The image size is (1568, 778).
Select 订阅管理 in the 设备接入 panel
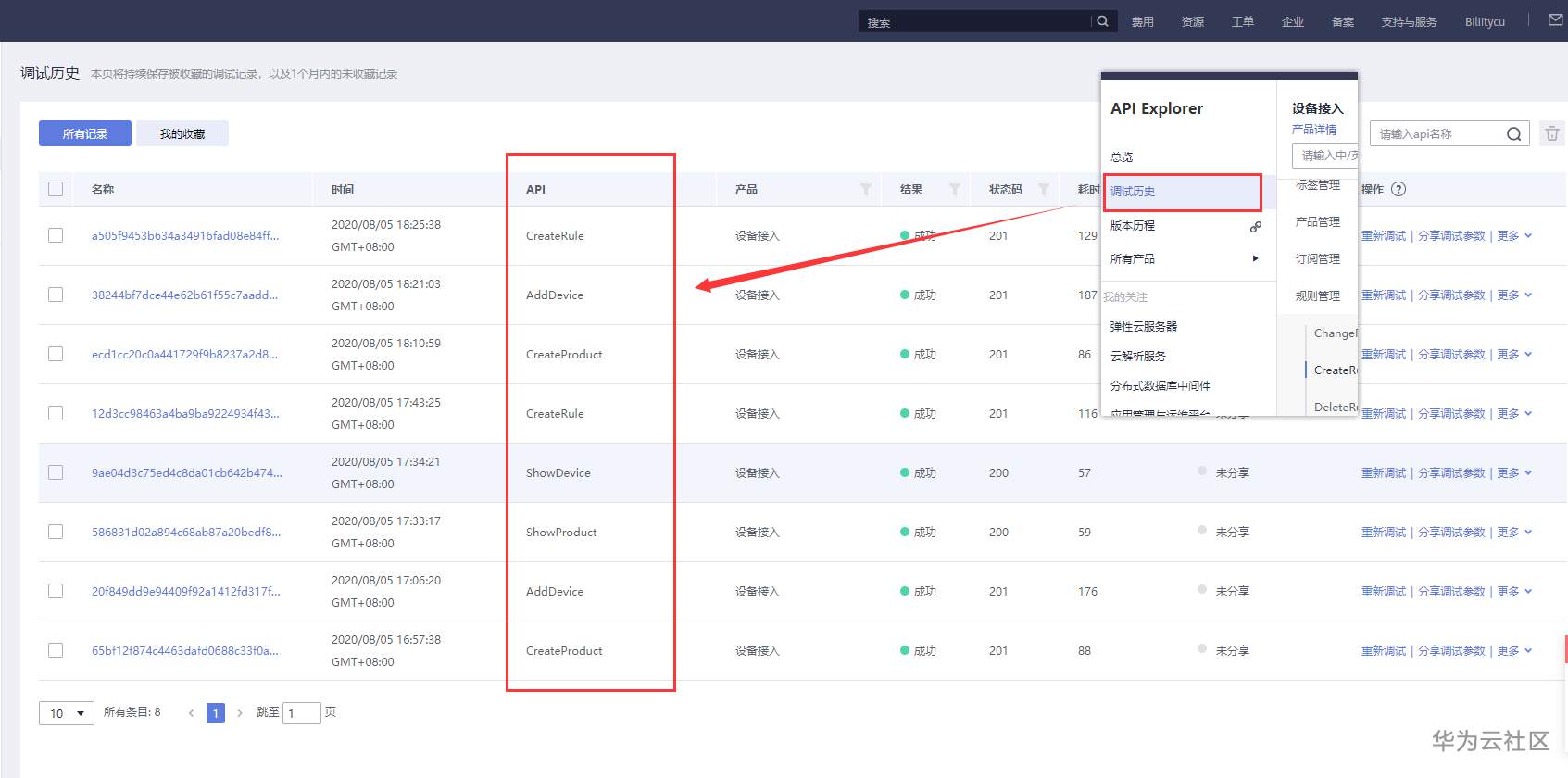pyautogui.click(x=1318, y=259)
